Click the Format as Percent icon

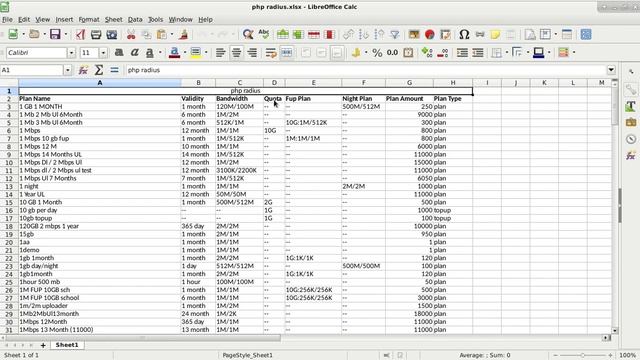pyautogui.click(x=377, y=53)
